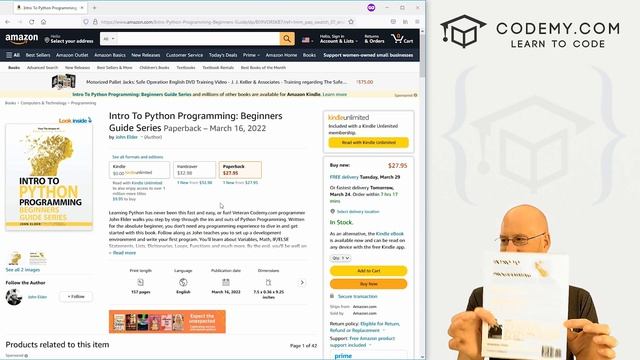
Task: Select the first book cover thumbnail
Action: 15,258
